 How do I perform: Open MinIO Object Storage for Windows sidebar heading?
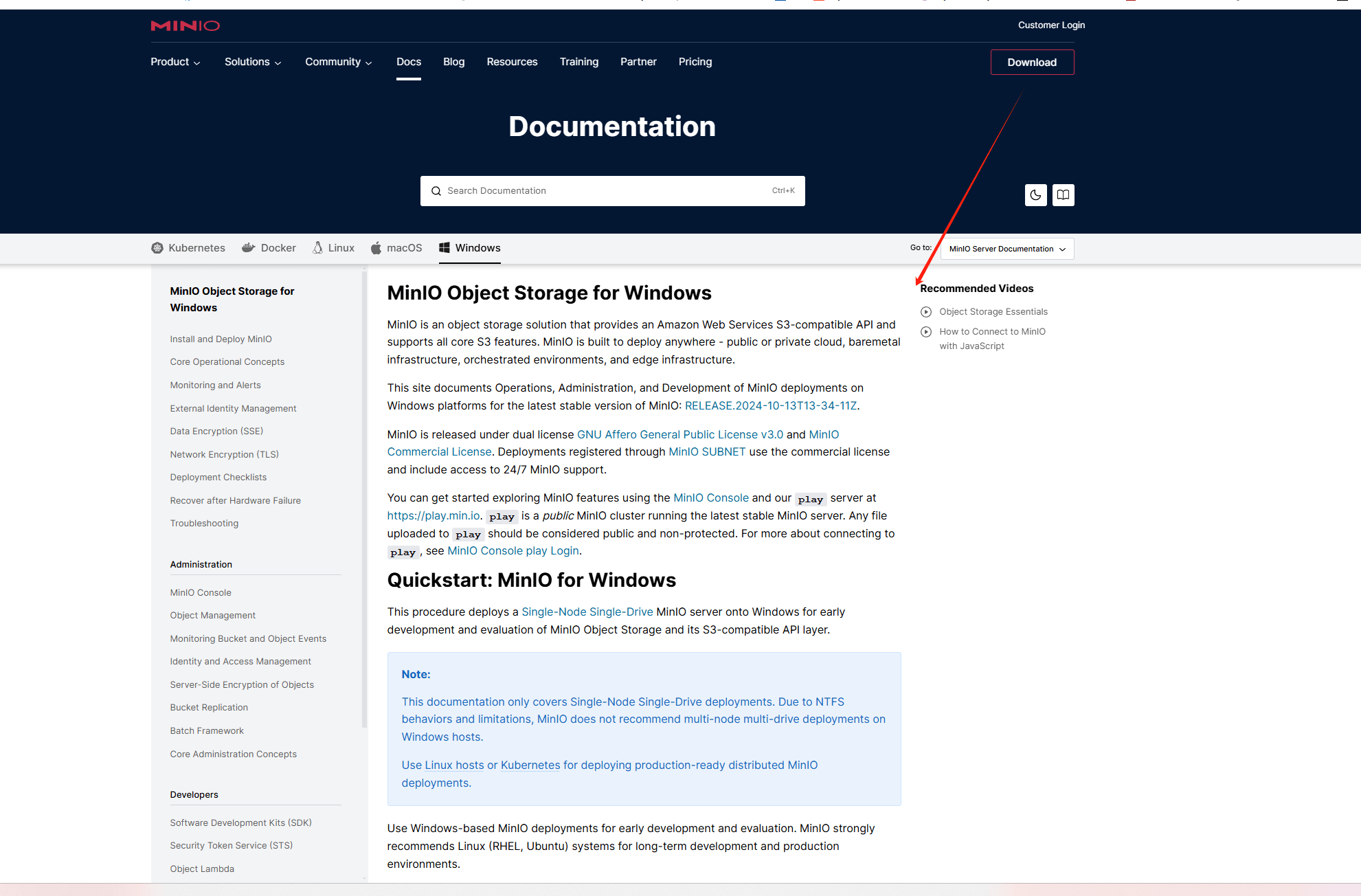tap(232, 300)
